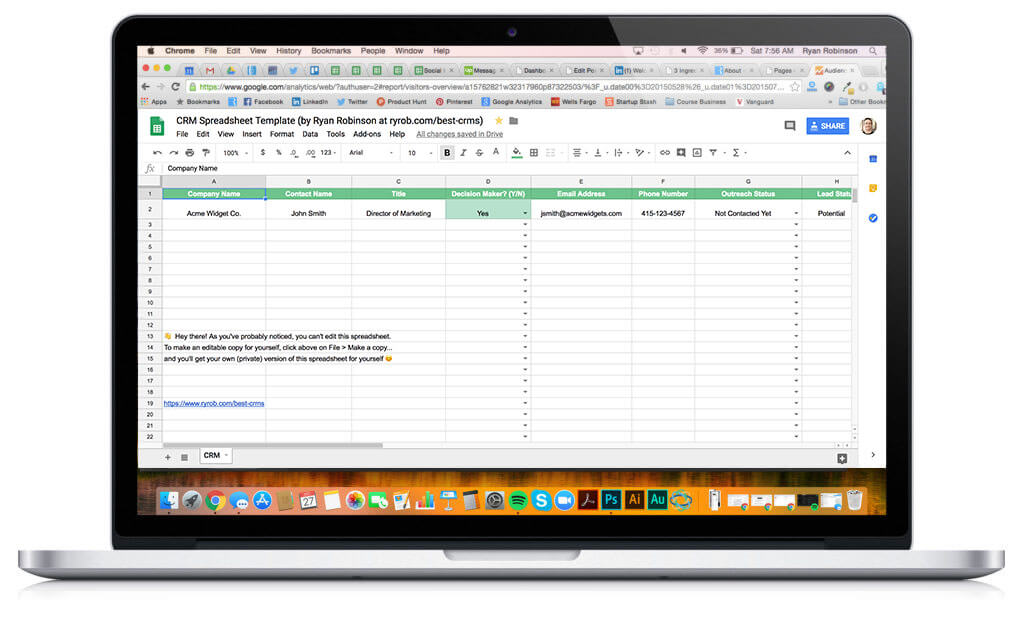Viewport: 1024px width, 630px height.
Task: Click the merge cells icon
Action: pyautogui.click(x=551, y=152)
